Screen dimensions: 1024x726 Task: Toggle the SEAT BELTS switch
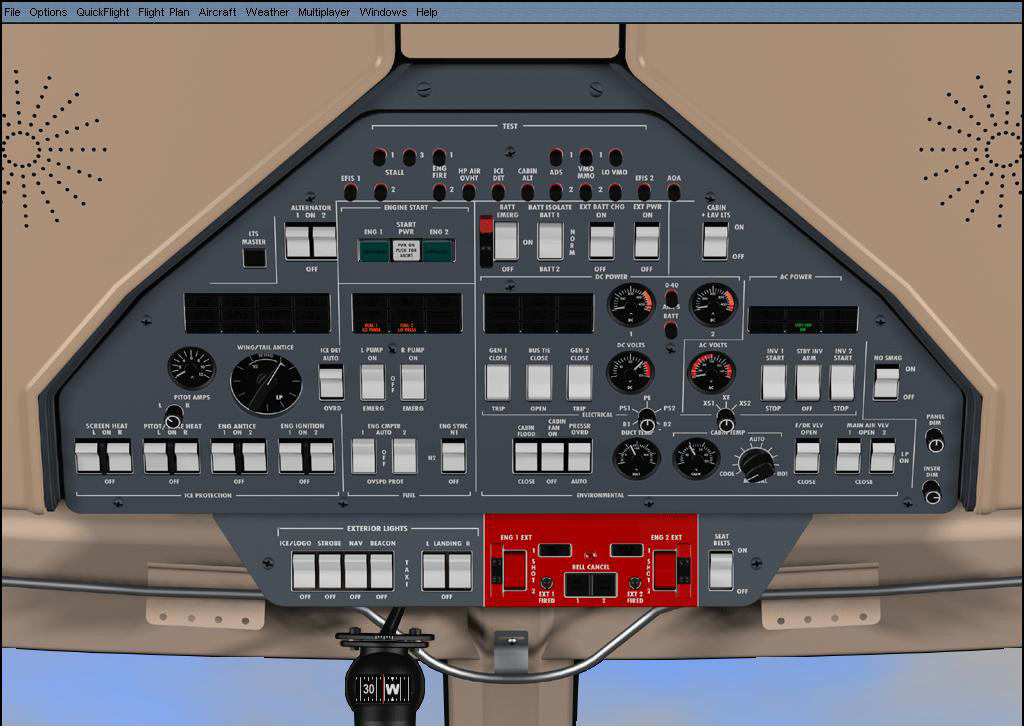(720, 569)
